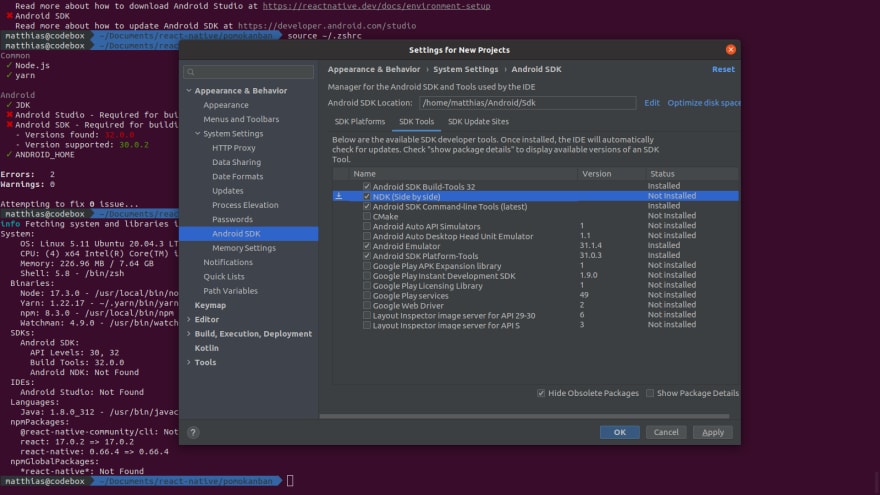Image resolution: width=880 pixels, height=495 pixels.
Task: Toggle Hide Obsolete Packages
Action: click(x=541, y=393)
